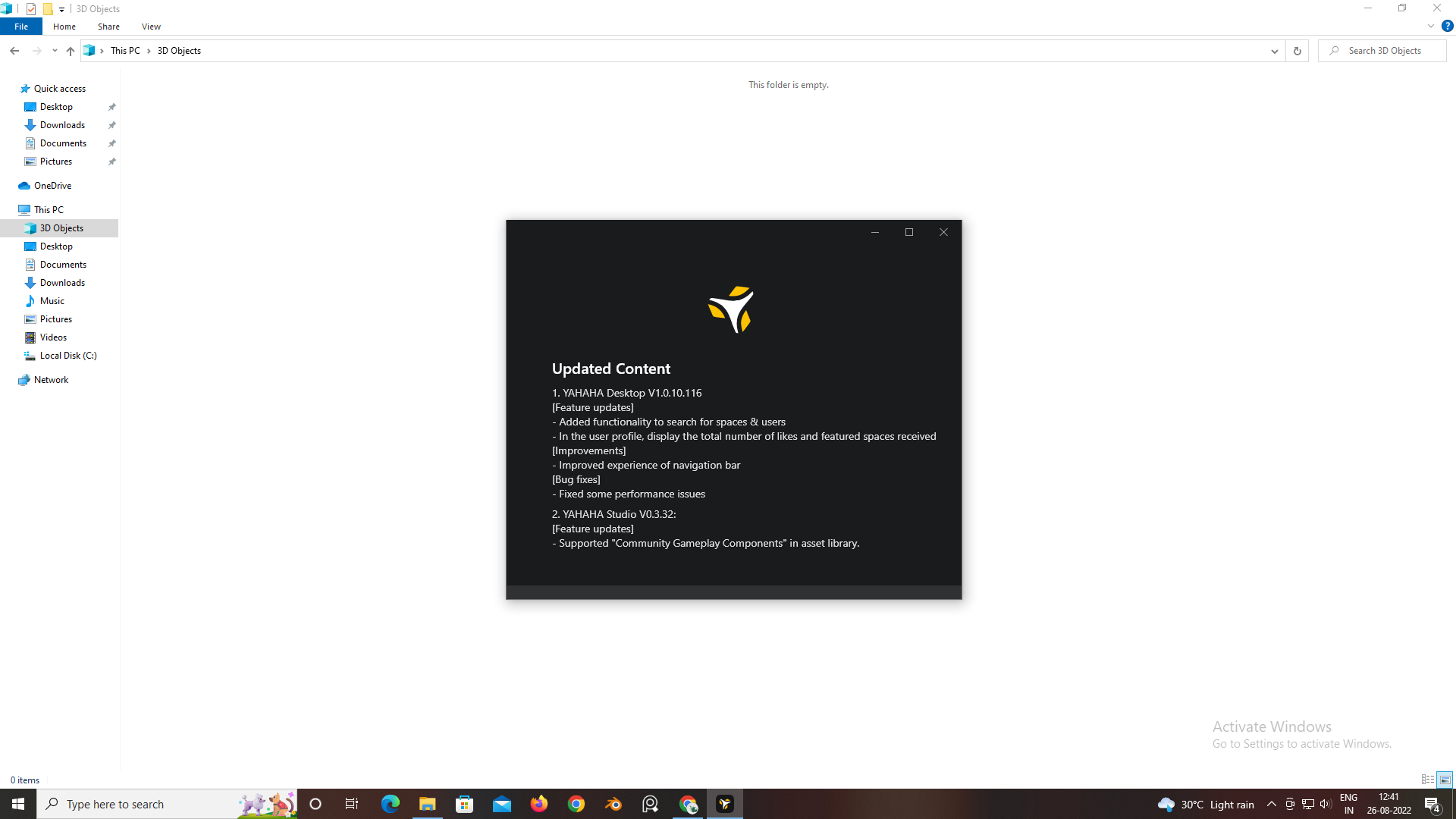Expand recent locations next to the forward button
Image resolution: width=1456 pixels, height=819 pixels.
point(54,50)
